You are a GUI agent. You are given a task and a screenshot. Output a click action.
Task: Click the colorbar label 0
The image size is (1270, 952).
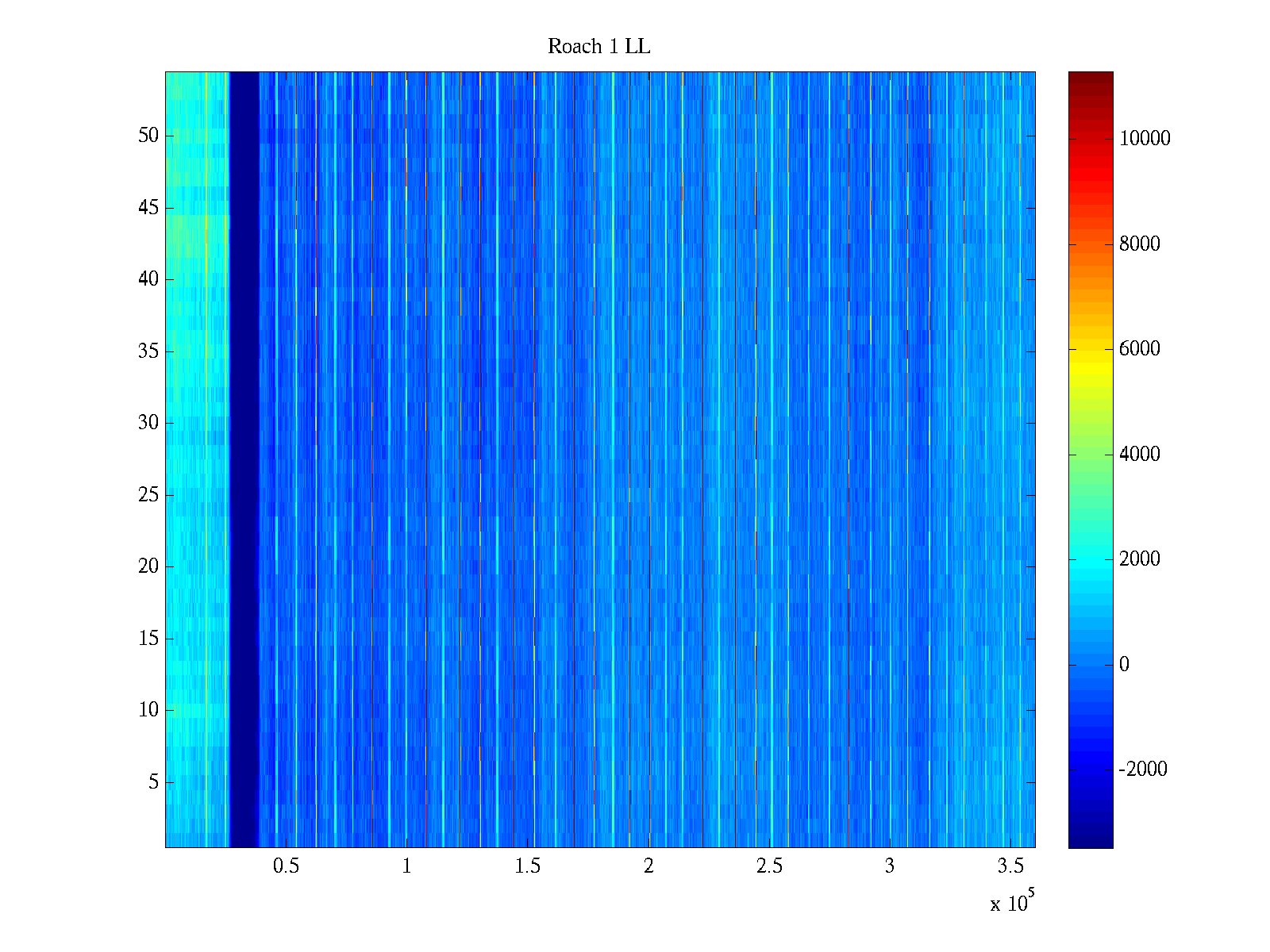point(1124,665)
